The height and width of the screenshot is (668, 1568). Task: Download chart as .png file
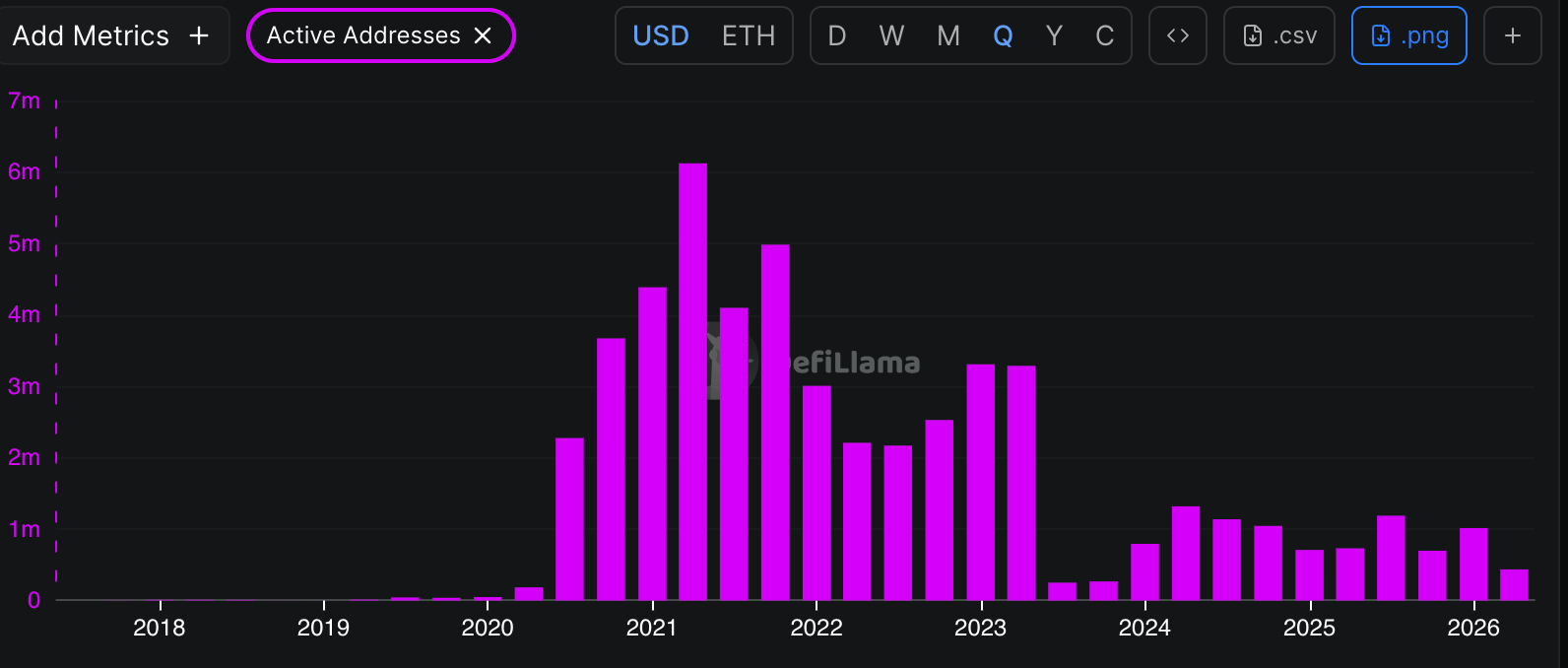point(1409,35)
